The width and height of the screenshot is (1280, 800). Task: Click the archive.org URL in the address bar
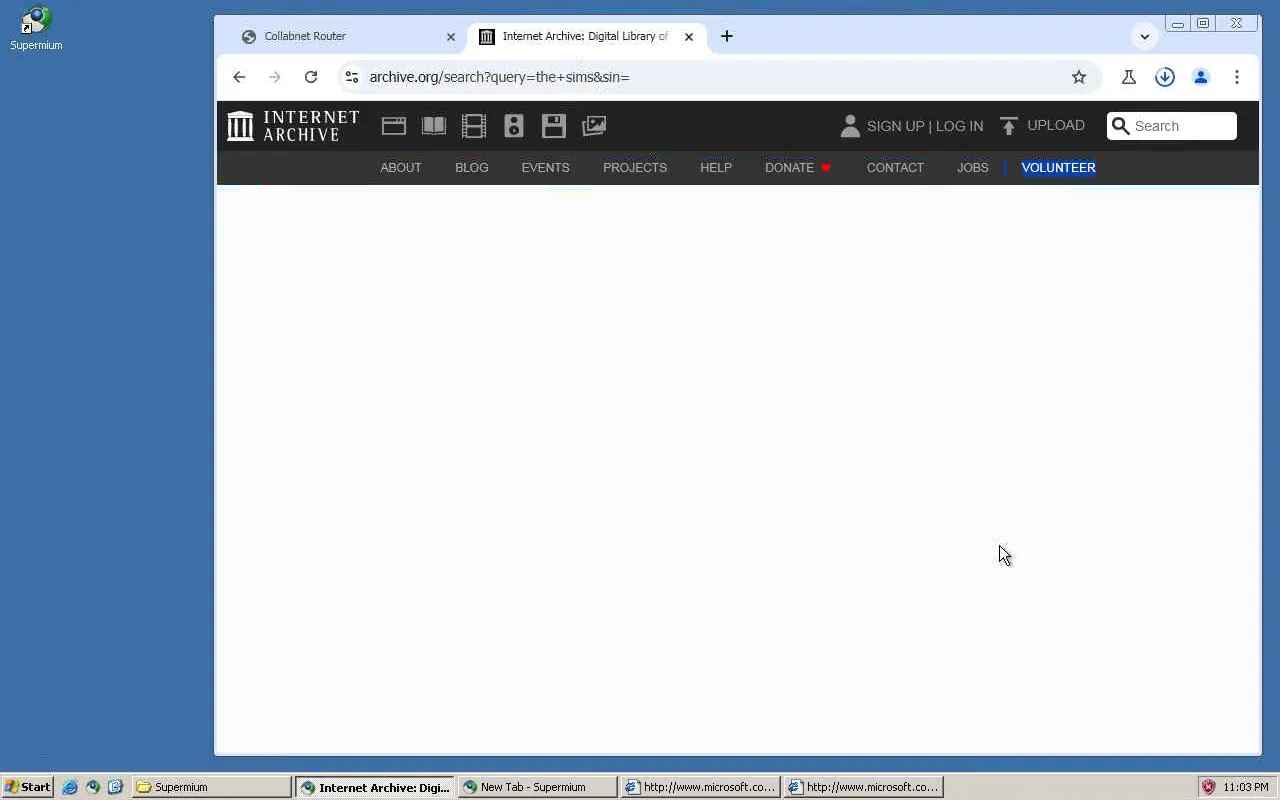coord(499,77)
